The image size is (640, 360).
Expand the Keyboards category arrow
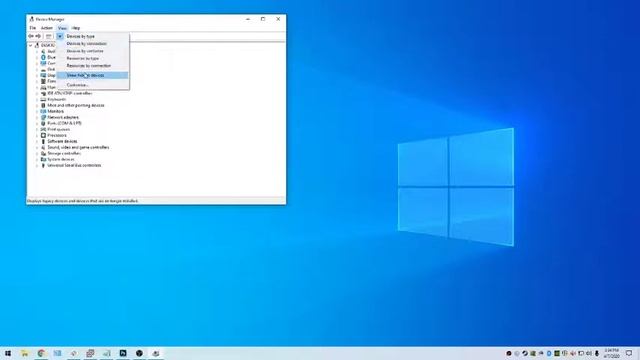click(x=37, y=99)
